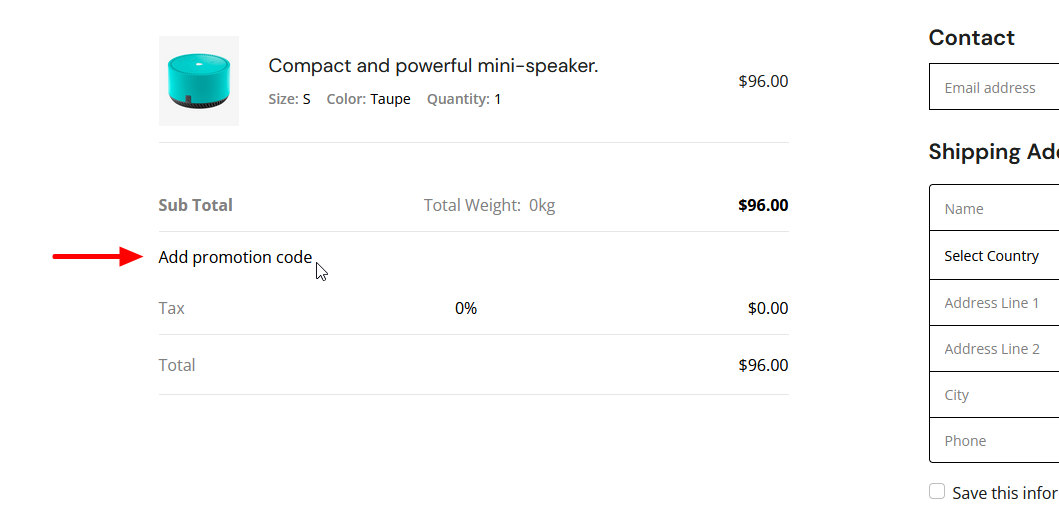Click the Color: Taupe product attribute

pyautogui.click(x=368, y=99)
